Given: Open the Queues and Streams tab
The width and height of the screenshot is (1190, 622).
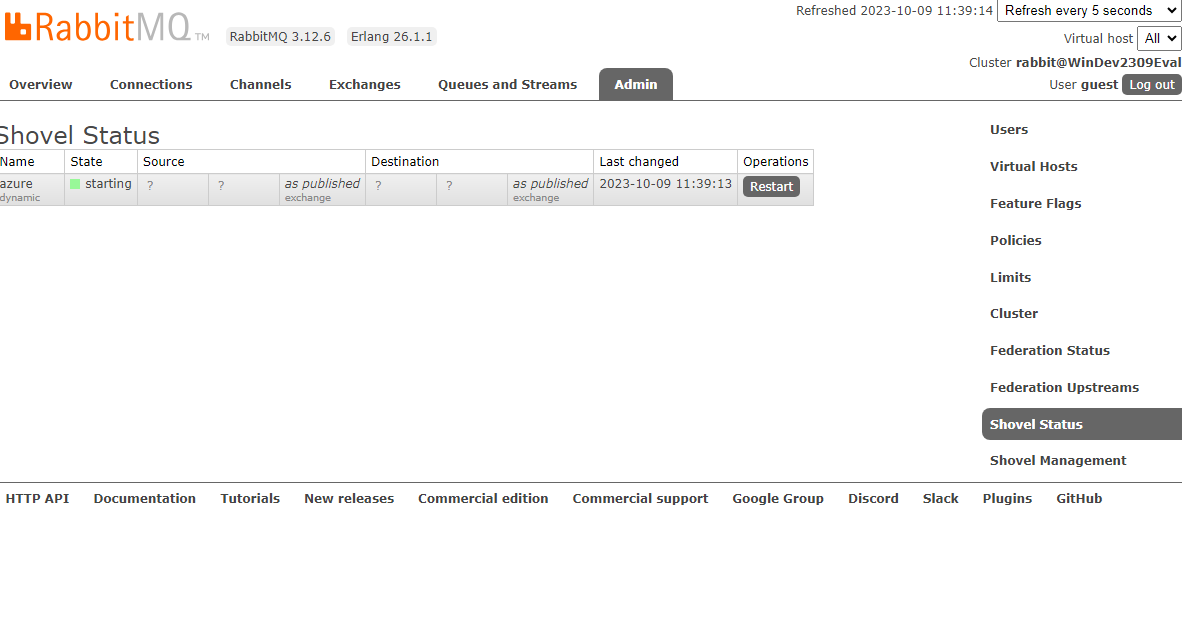Looking at the screenshot, I should [507, 84].
